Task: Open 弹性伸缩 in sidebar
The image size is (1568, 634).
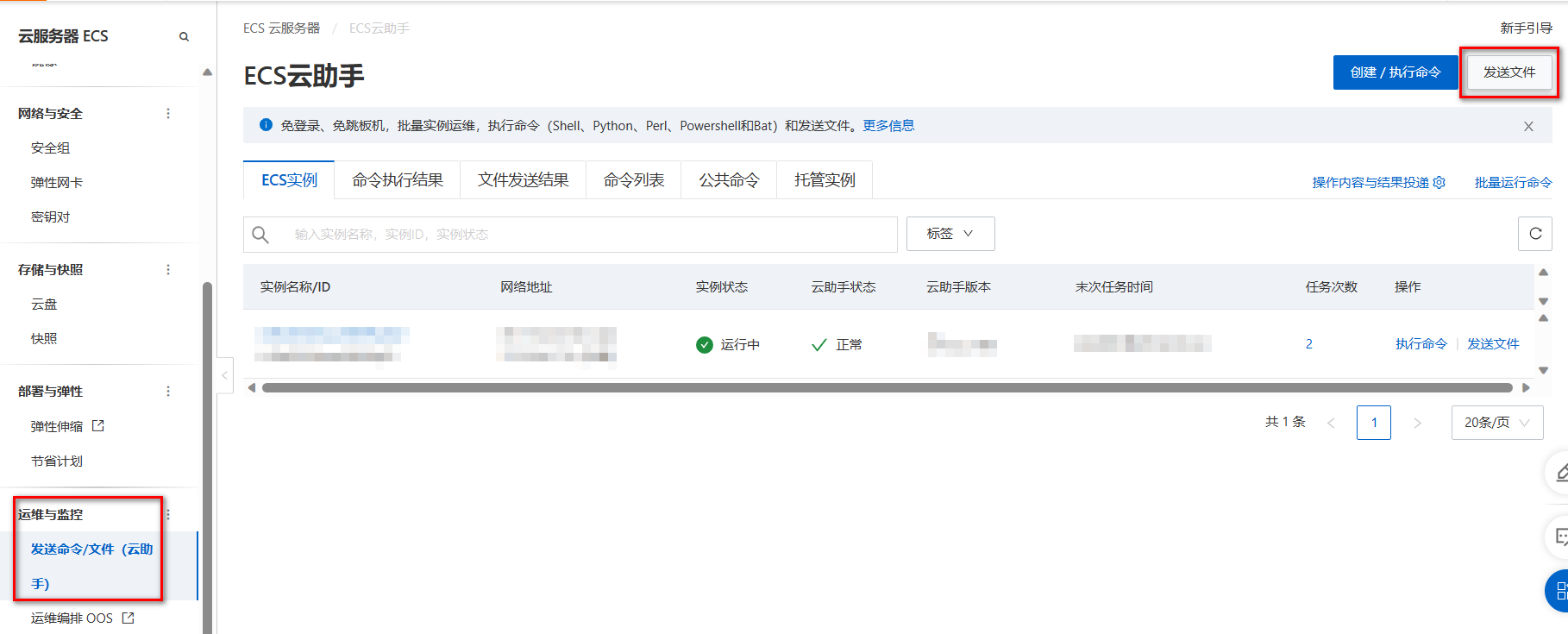Action: pos(57,426)
